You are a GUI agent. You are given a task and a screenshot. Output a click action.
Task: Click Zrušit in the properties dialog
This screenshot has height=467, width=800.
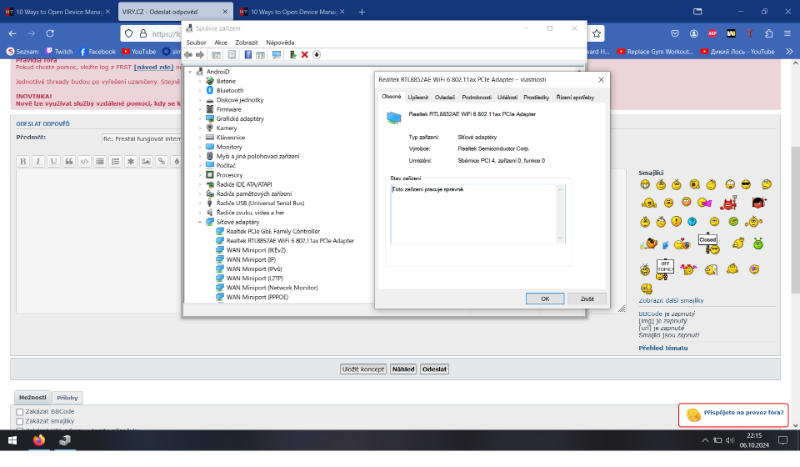(x=587, y=299)
